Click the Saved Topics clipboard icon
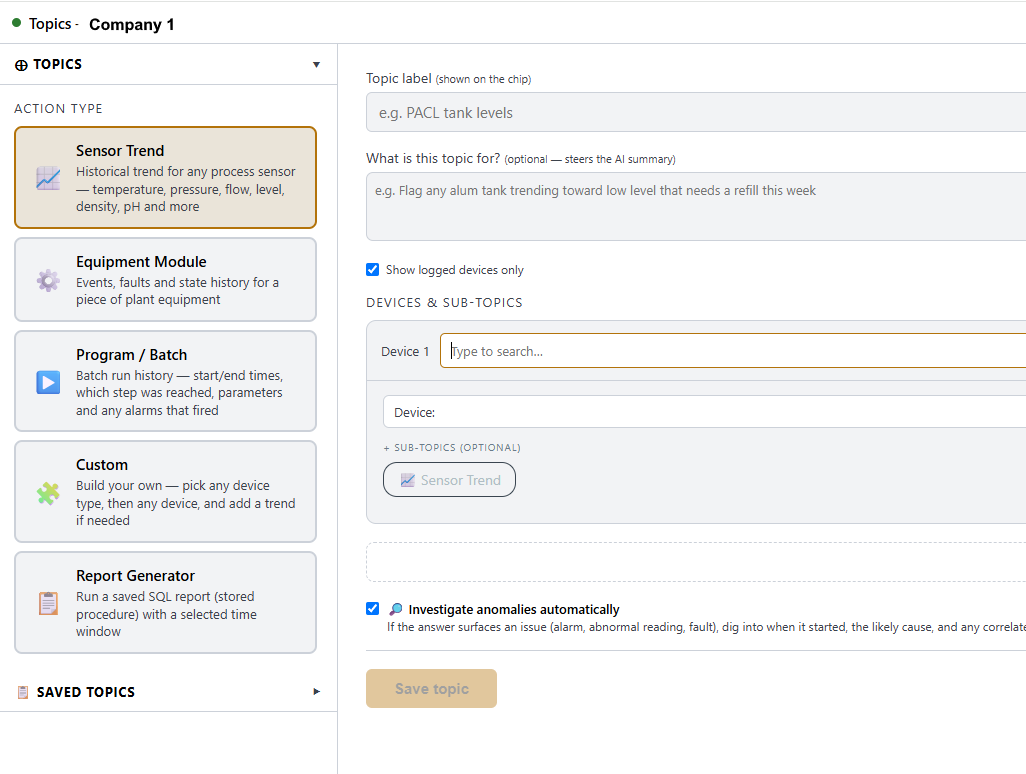Image resolution: width=1026 pixels, height=774 pixels. 23,692
